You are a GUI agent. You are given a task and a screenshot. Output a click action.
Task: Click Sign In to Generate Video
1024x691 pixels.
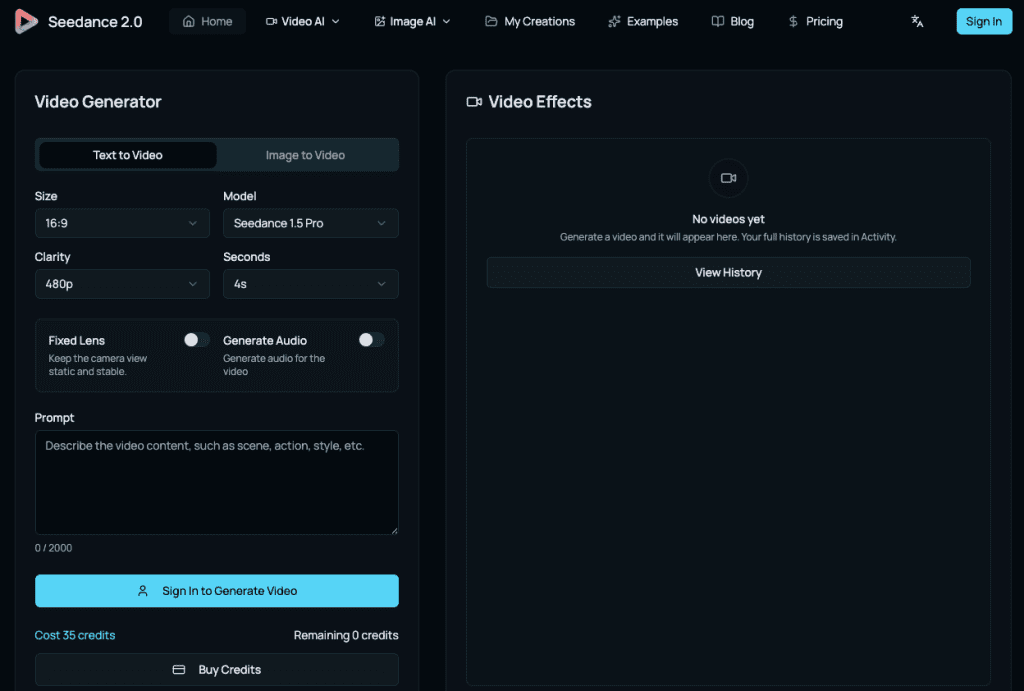[217, 591]
